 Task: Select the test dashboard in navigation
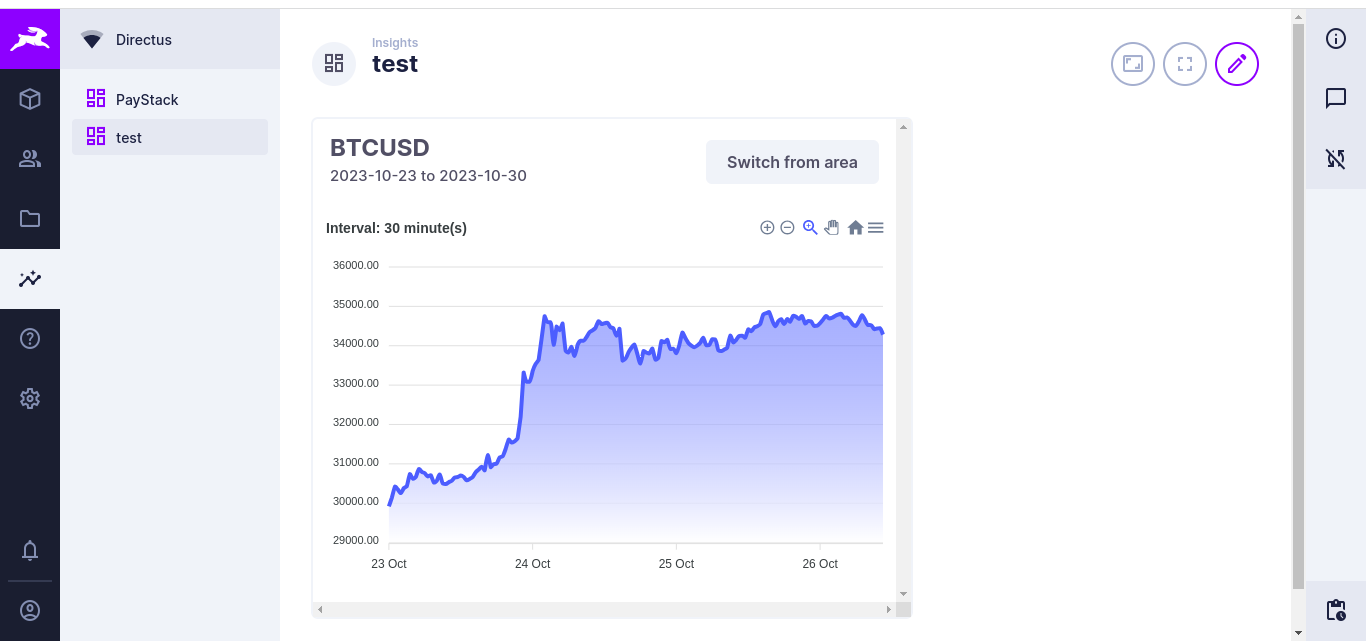[x=129, y=138]
